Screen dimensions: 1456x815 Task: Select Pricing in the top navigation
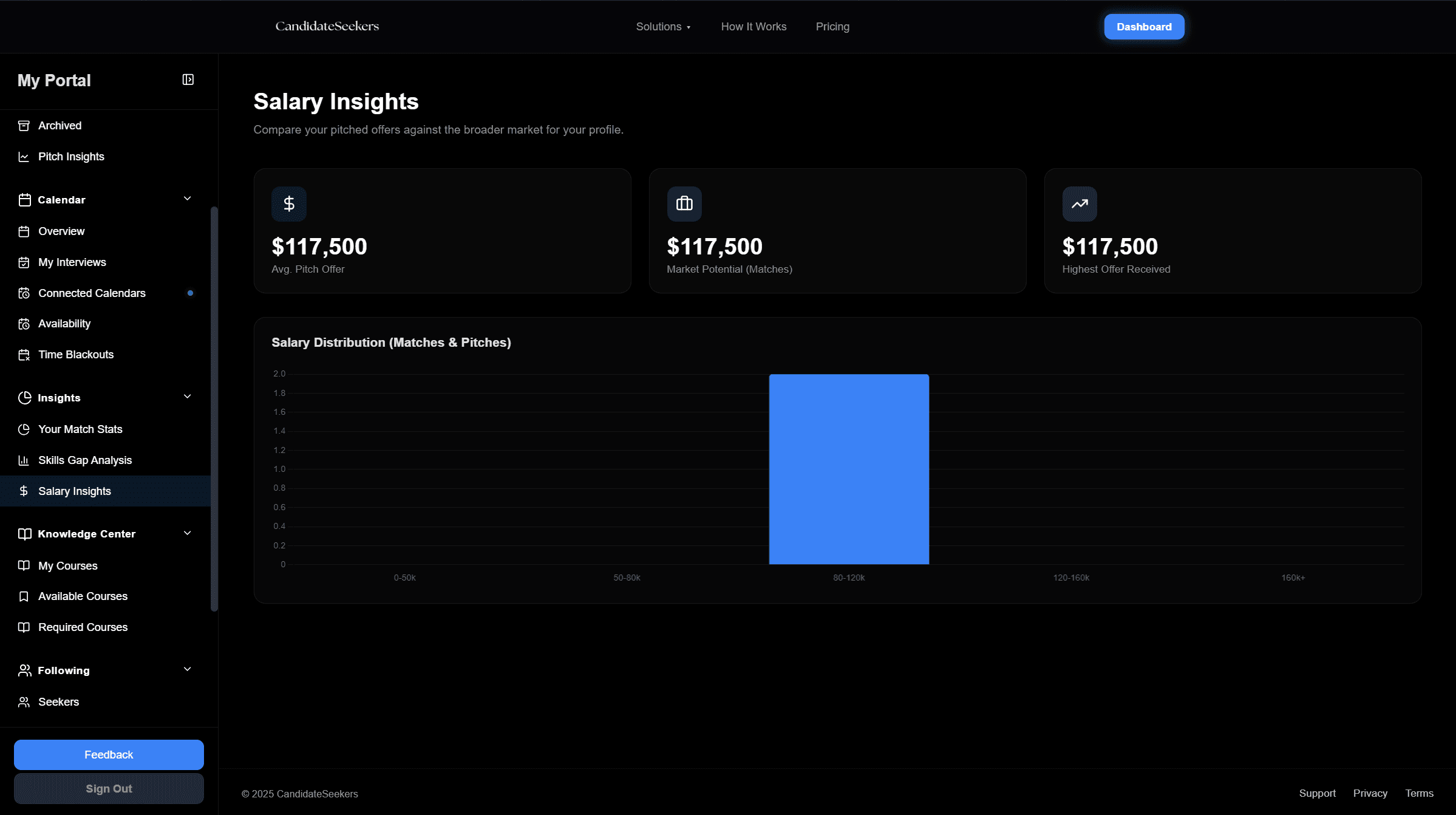(x=832, y=27)
